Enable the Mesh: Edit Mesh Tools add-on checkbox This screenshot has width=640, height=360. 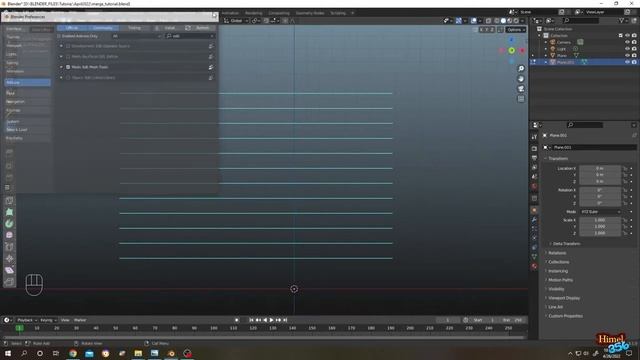68,67
